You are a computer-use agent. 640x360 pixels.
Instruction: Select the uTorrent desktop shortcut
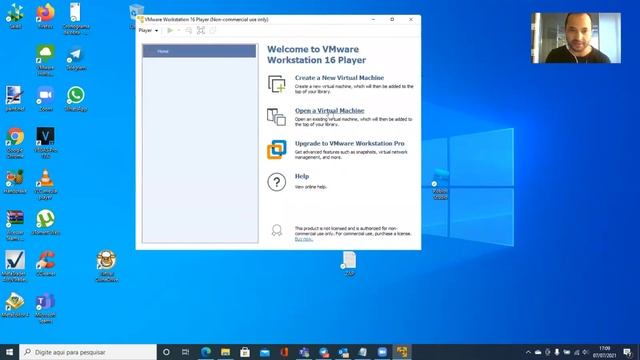point(45,222)
